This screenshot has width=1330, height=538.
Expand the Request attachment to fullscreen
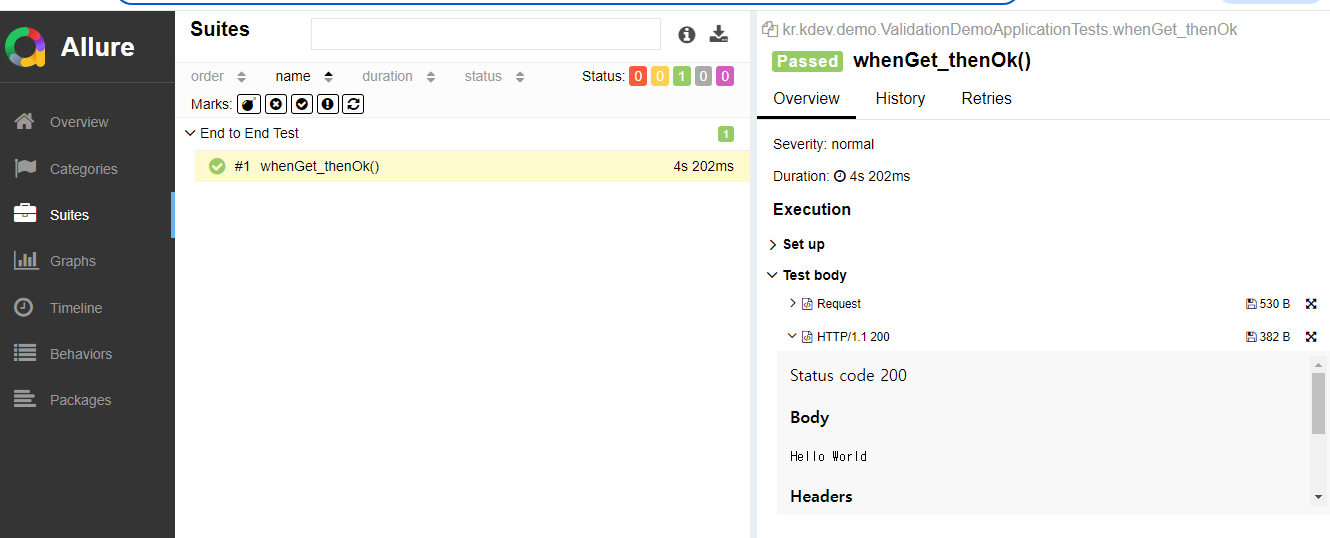tap(1311, 304)
